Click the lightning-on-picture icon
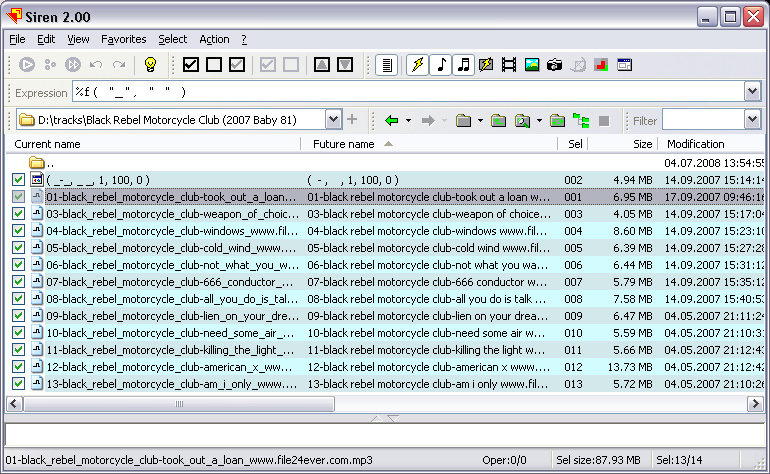 [486, 64]
